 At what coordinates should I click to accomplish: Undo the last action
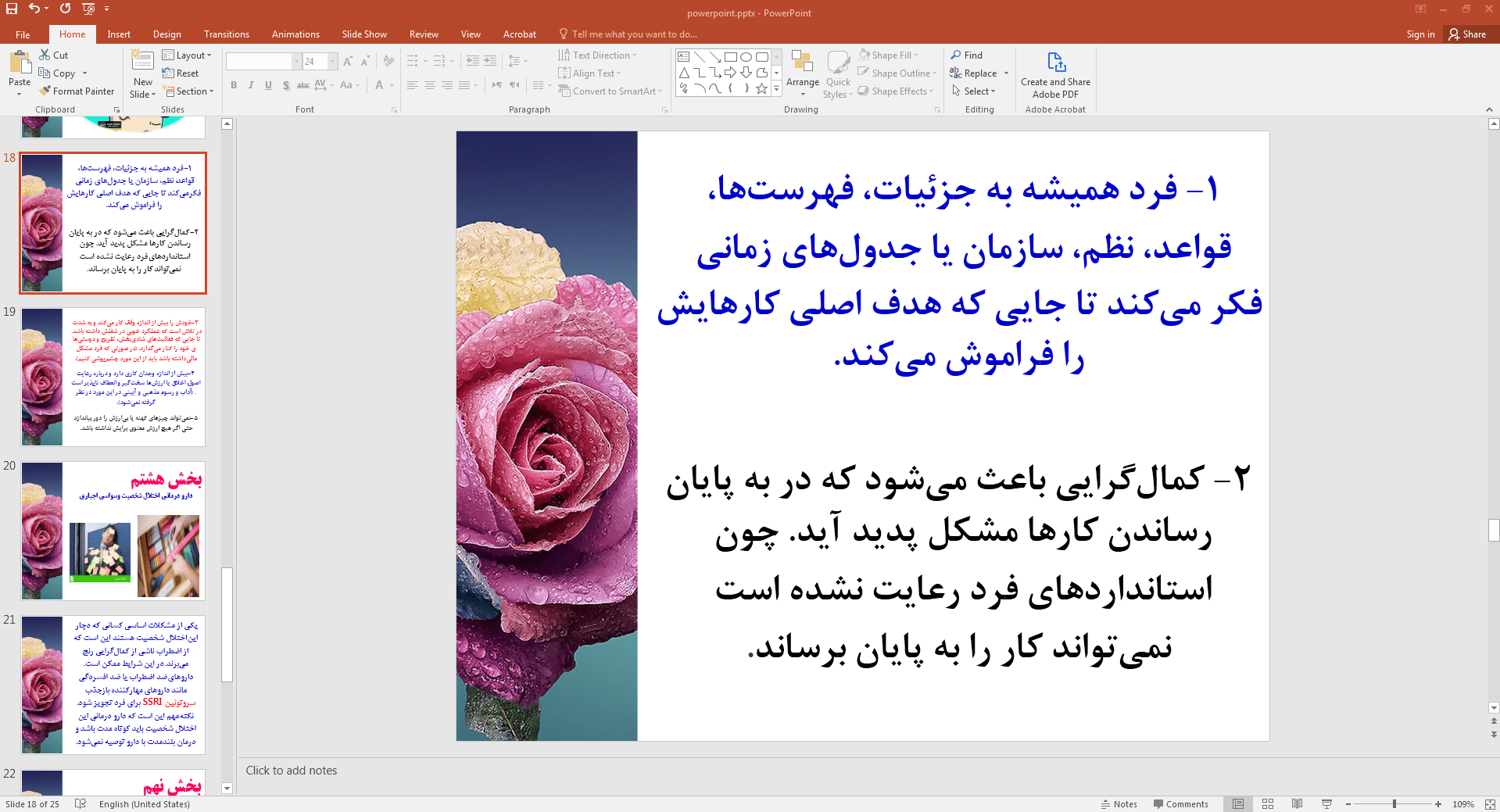(34, 9)
